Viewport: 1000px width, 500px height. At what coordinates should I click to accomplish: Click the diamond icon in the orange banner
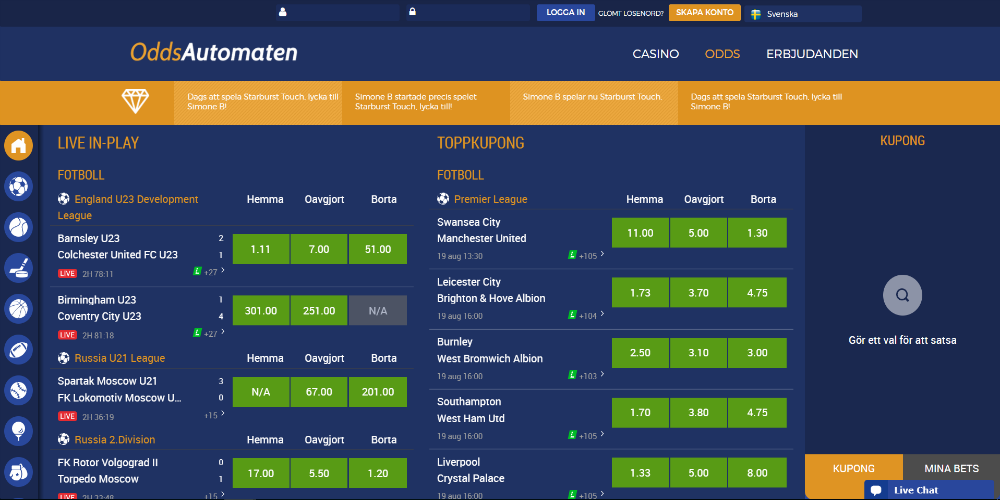[135, 101]
